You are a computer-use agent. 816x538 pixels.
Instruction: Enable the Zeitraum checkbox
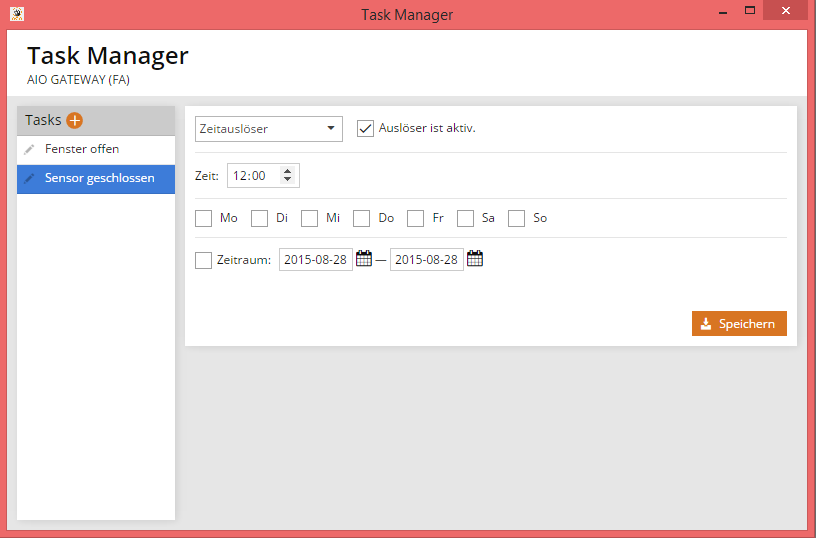[x=204, y=260]
